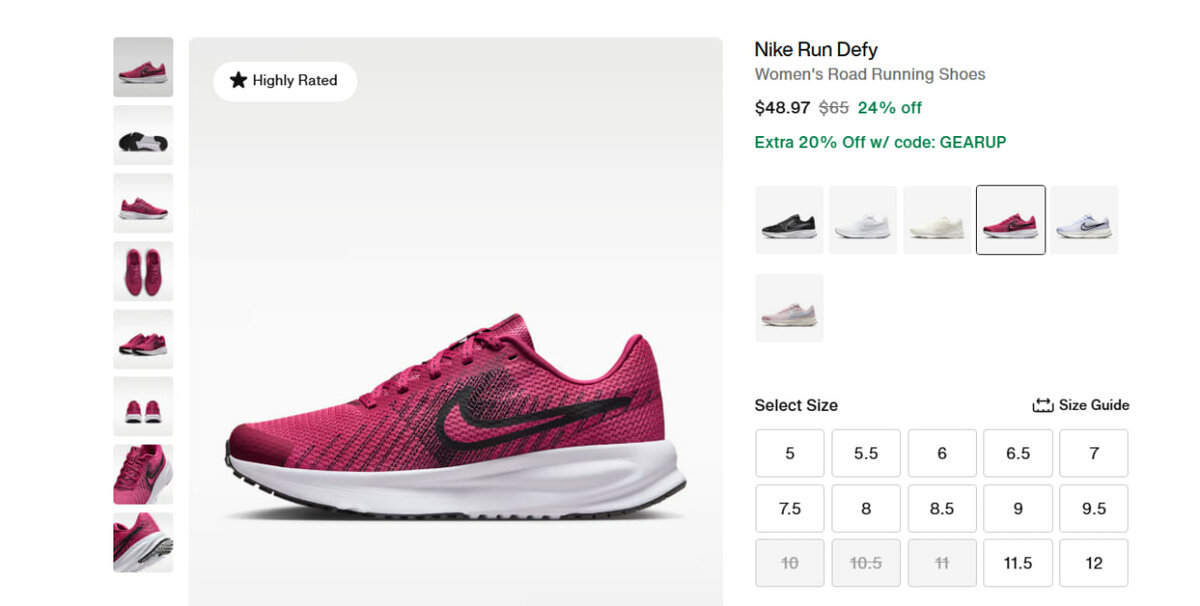Select size 11.5 button
Image resolution: width=1200 pixels, height=606 pixels.
[1018, 563]
